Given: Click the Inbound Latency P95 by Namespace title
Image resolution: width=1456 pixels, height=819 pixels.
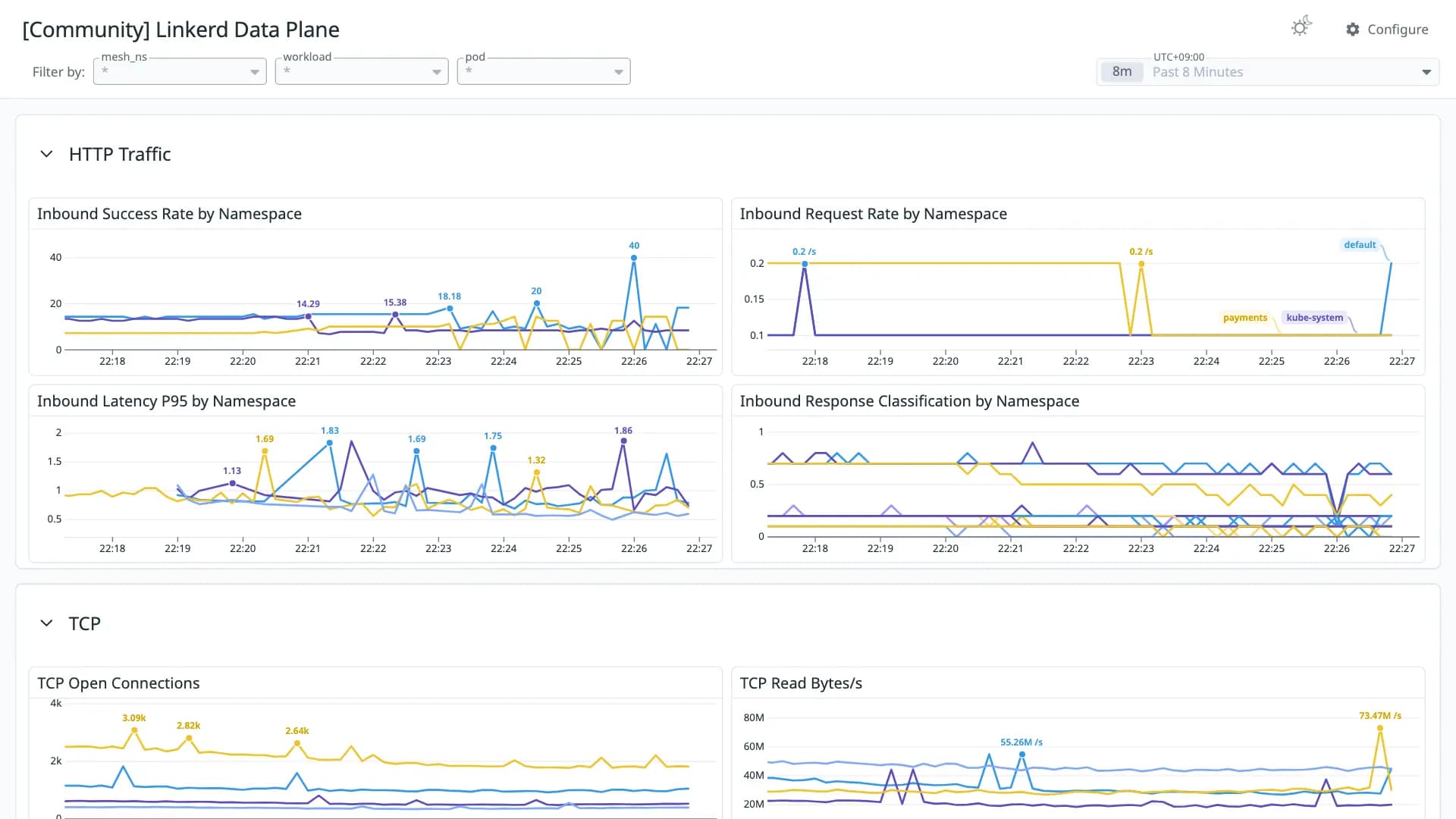Looking at the screenshot, I should click(166, 401).
